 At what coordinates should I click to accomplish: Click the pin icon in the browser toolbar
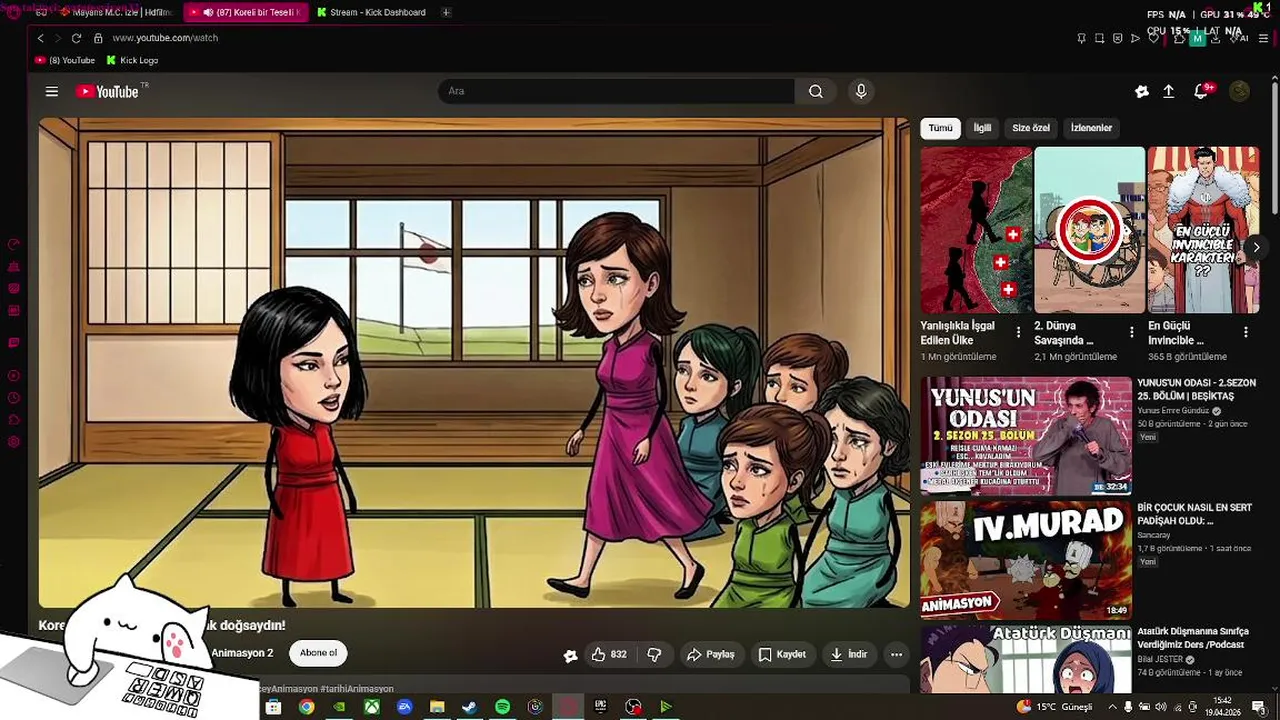tap(1081, 38)
